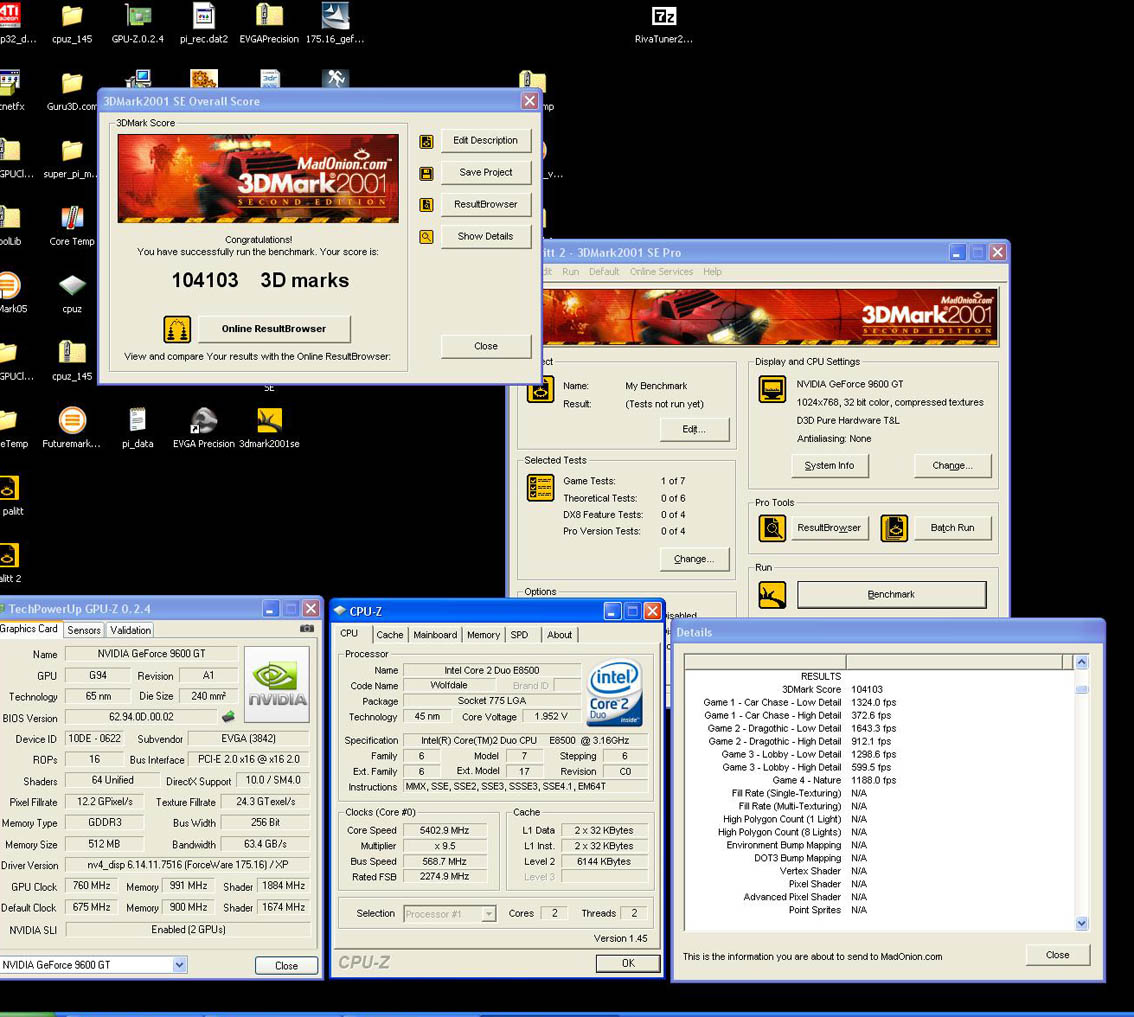
Task: Open the Memory tab in CPU-Z
Action: click(x=484, y=634)
